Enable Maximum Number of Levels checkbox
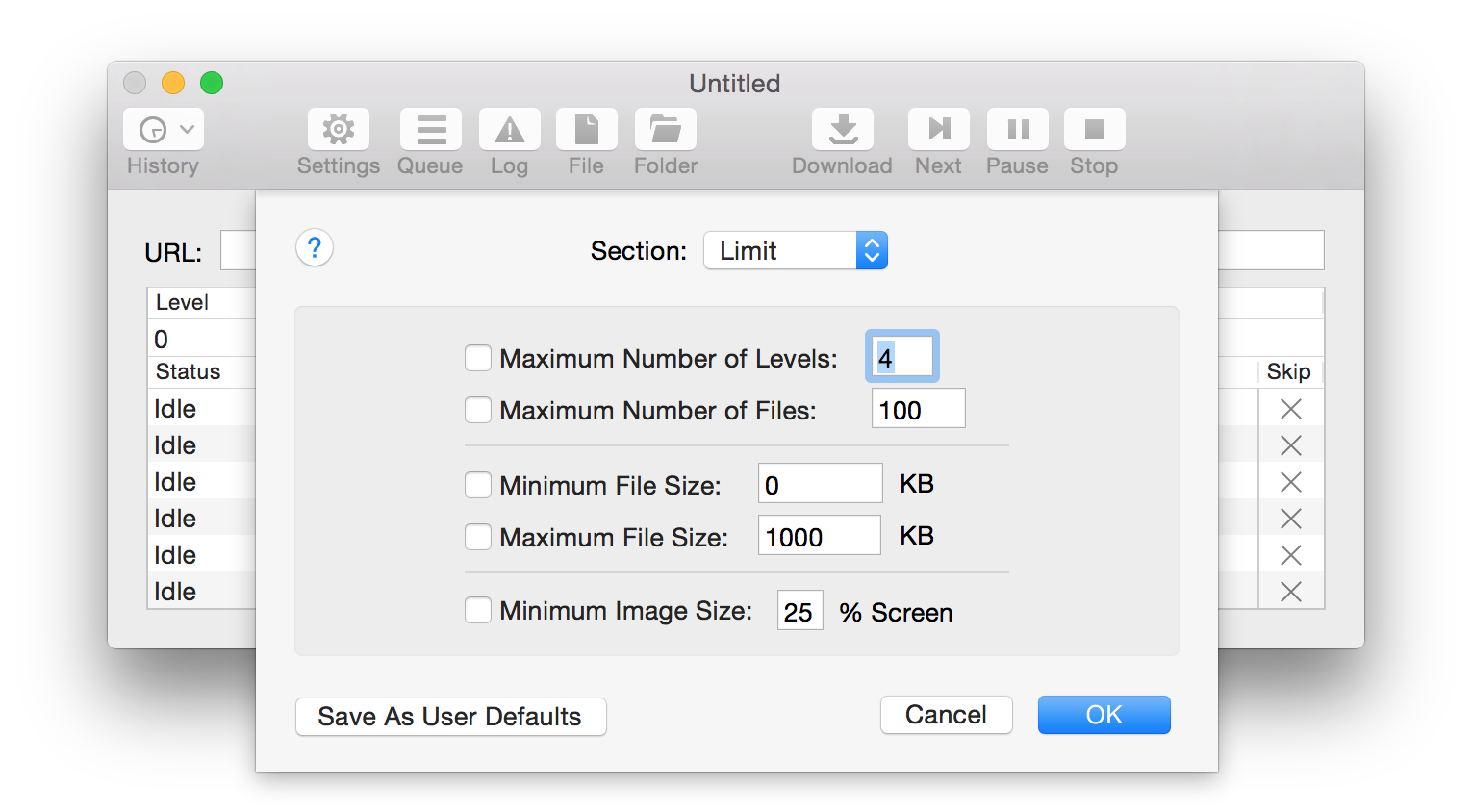1472x812 pixels. click(478, 359)
